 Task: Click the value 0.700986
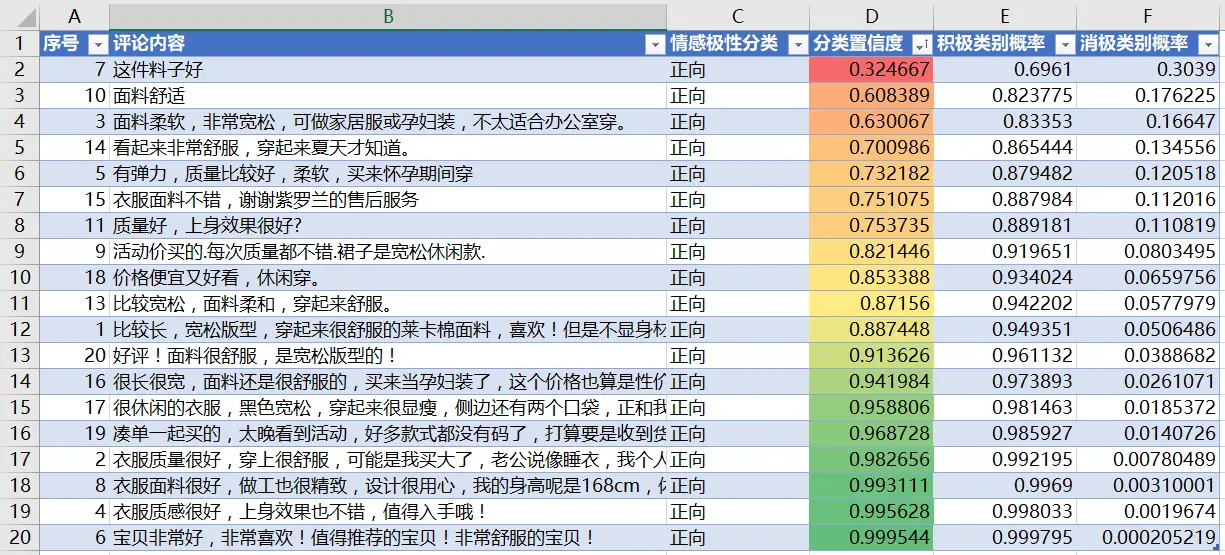click(x=872, y=148)
